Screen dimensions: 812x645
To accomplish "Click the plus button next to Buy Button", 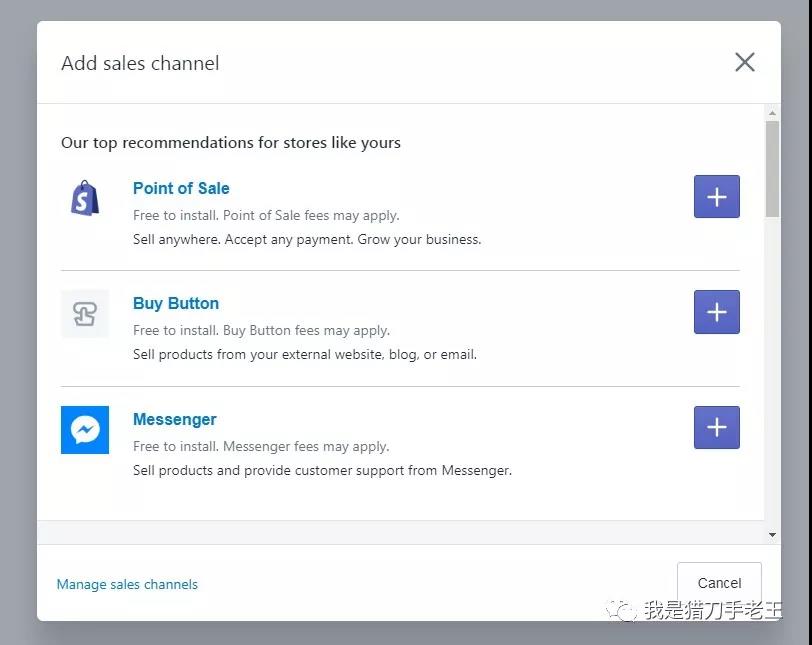I will click(x=716, y=312).
